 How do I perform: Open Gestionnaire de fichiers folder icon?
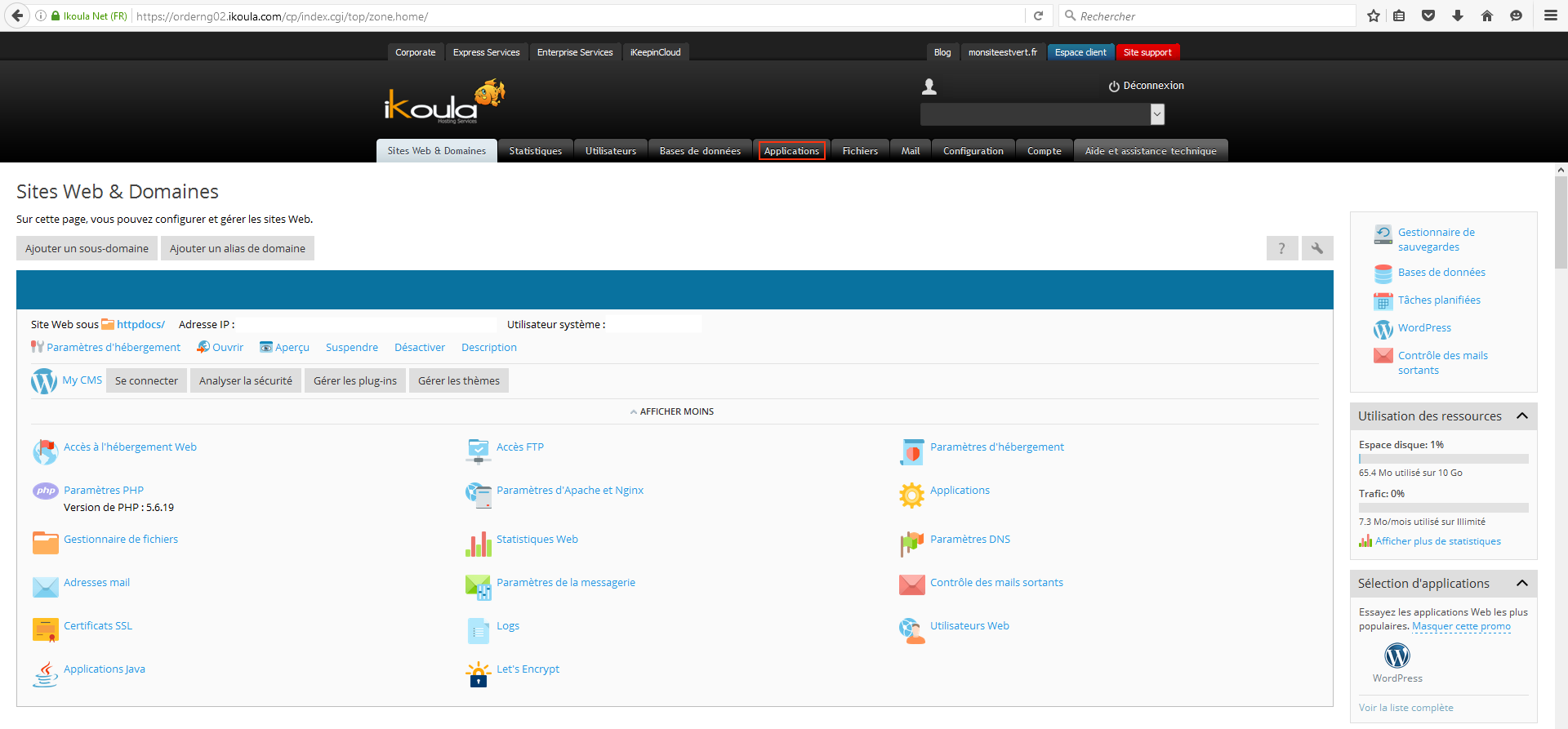pyautogui.click(x=46, y=543)
